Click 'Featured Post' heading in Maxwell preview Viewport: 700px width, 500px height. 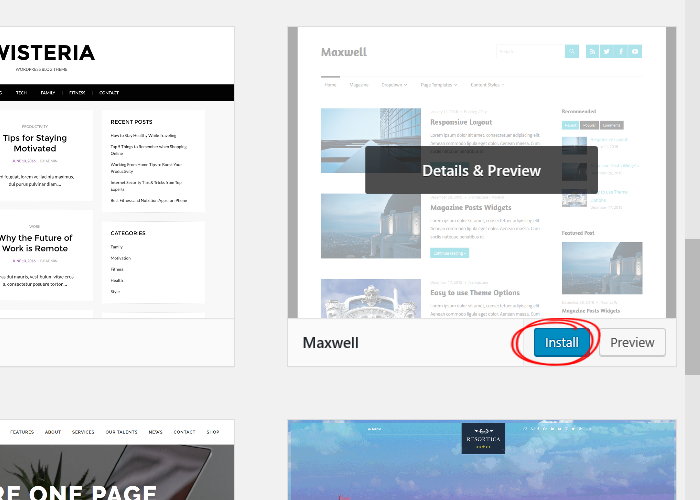(578, 233)
